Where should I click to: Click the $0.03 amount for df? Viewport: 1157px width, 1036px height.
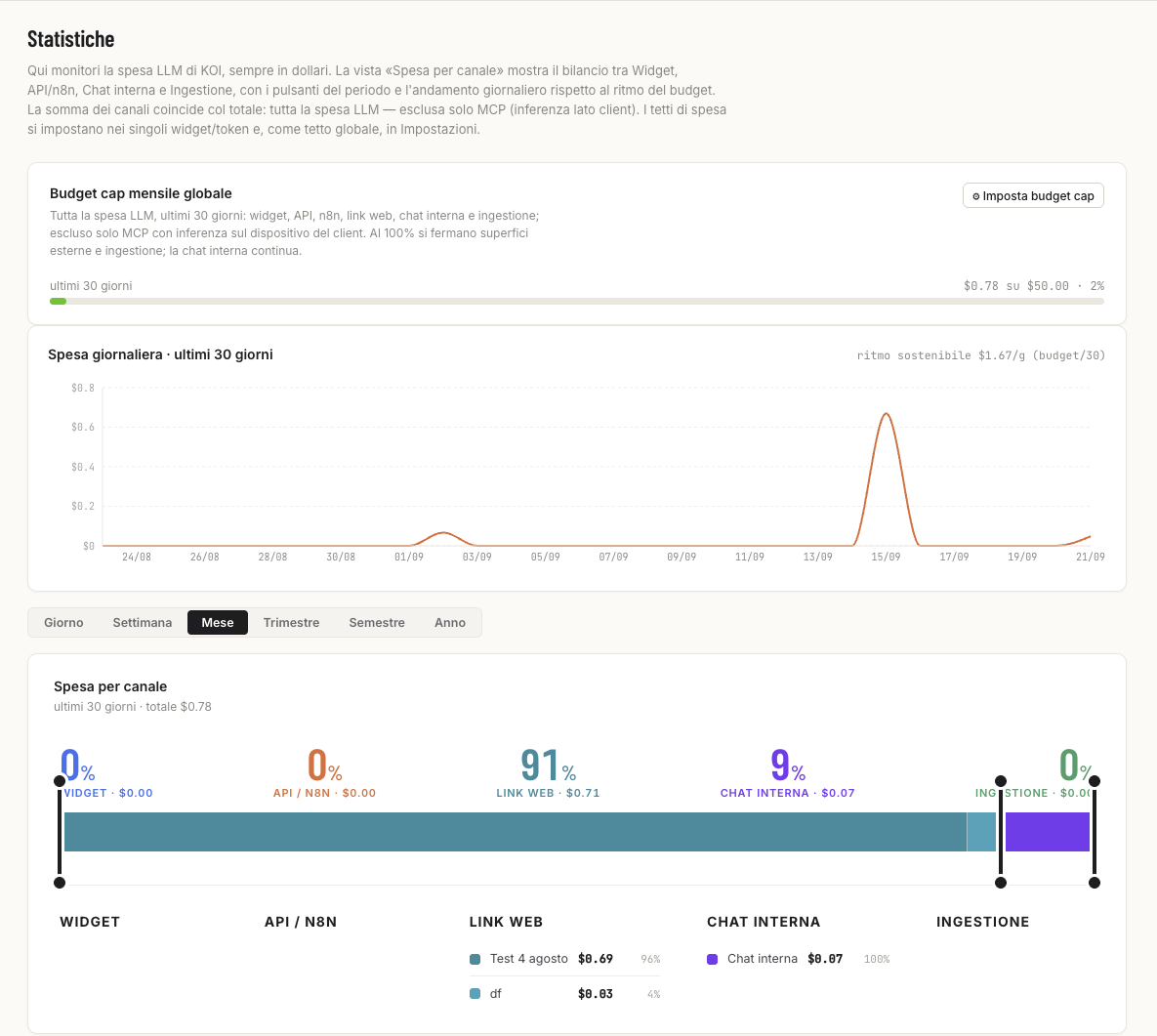tap(596, 994)
